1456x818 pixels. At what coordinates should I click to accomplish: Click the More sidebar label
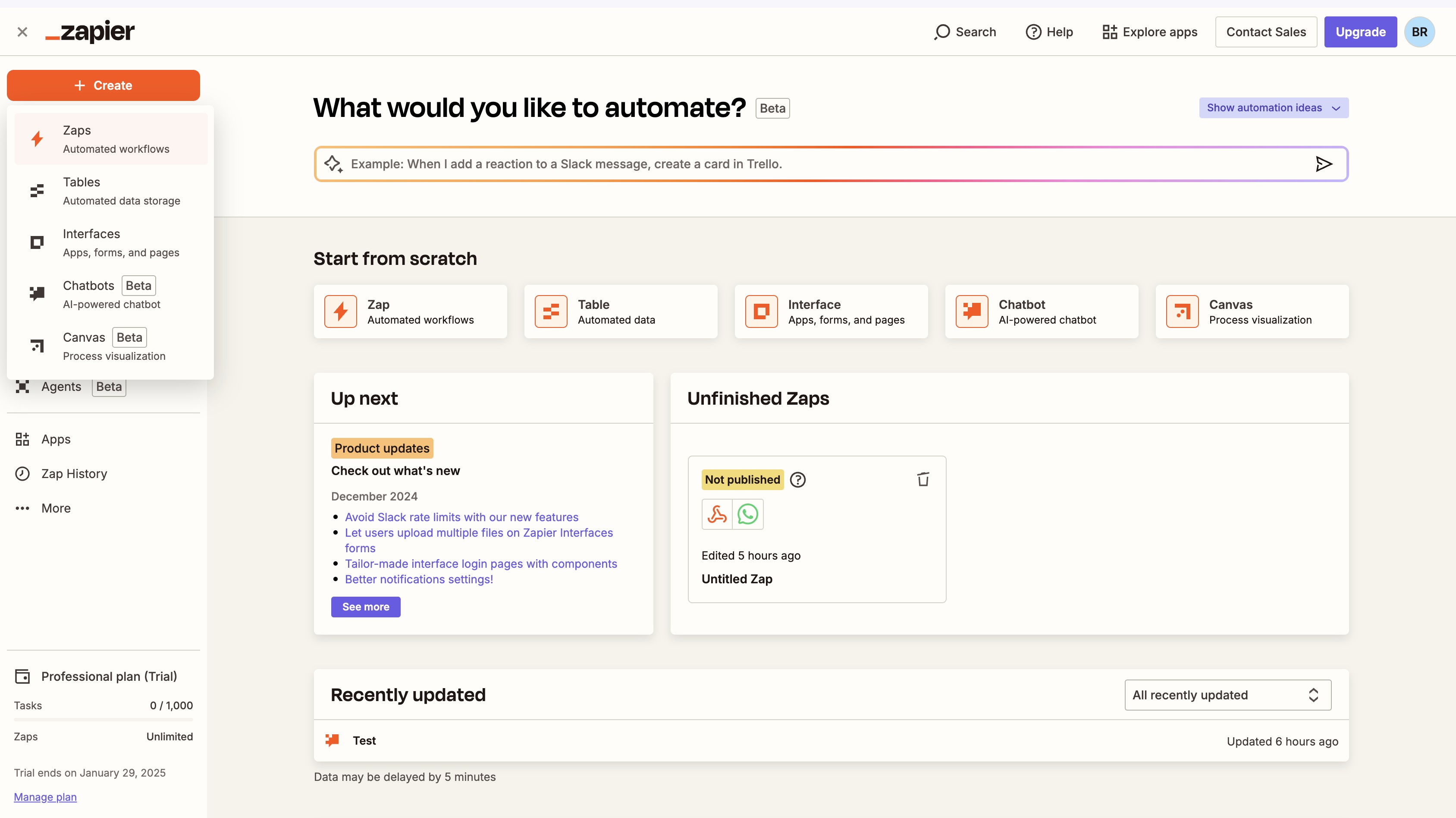tap(56, 508)
